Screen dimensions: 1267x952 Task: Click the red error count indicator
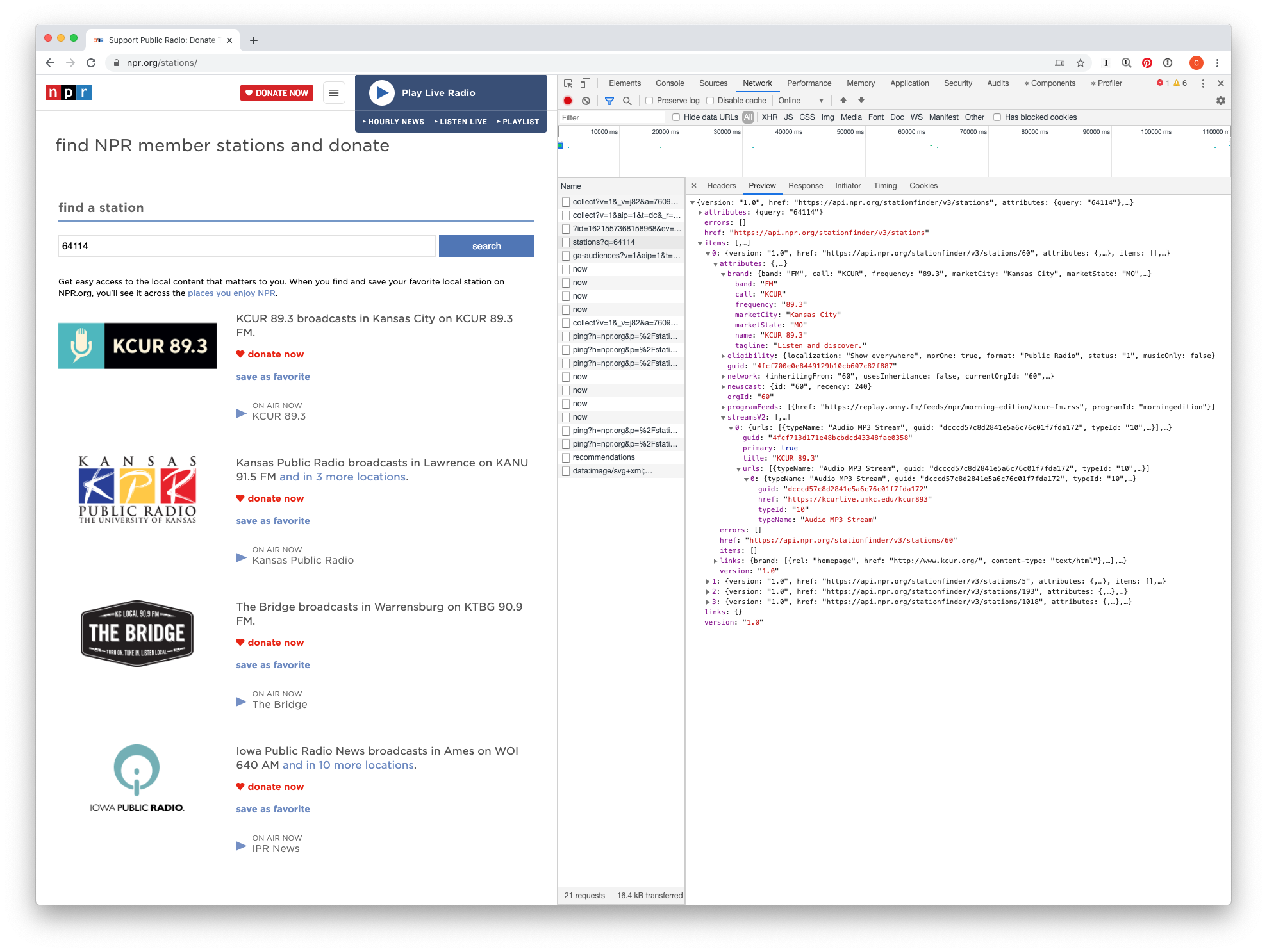(1163, 83)
